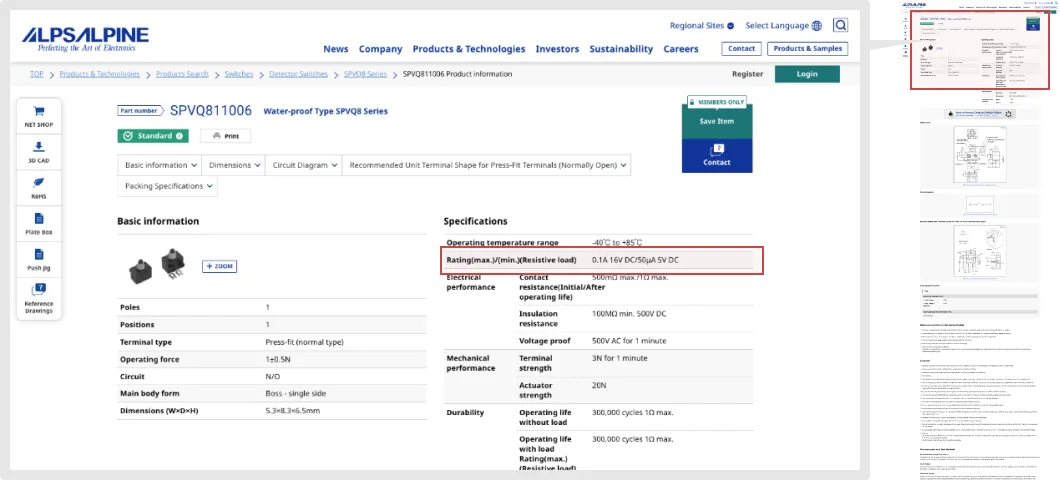The image size is (1060, 480).
Task: Open Products & Technologies menu
Action: [x=469, y=49]
